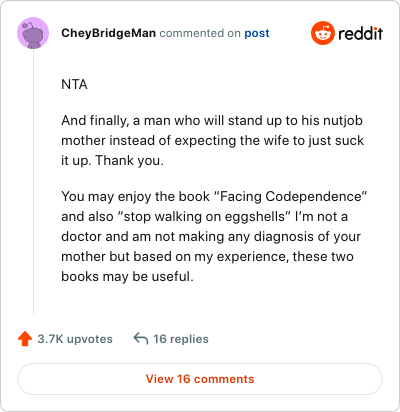Click the NTA verdict text
Image resolution: width=400 pixels, height=412 pixels.
point(74,84)
